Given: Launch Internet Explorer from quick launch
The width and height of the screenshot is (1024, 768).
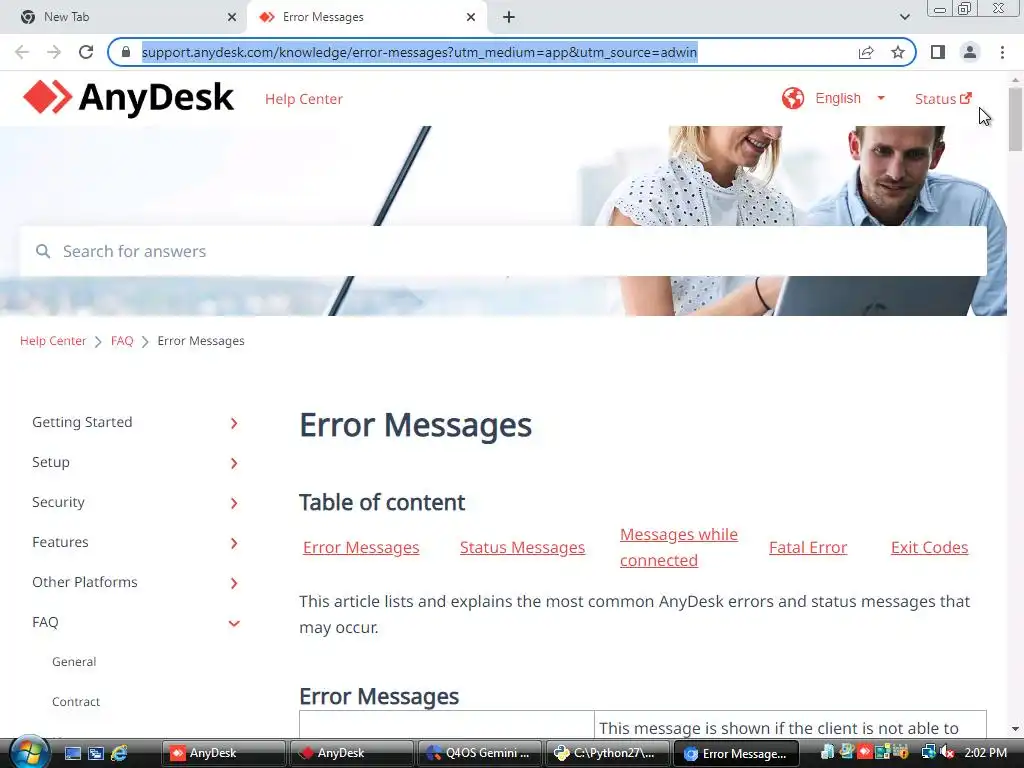Looking at the screenshot, I should (x=119, y=754).
